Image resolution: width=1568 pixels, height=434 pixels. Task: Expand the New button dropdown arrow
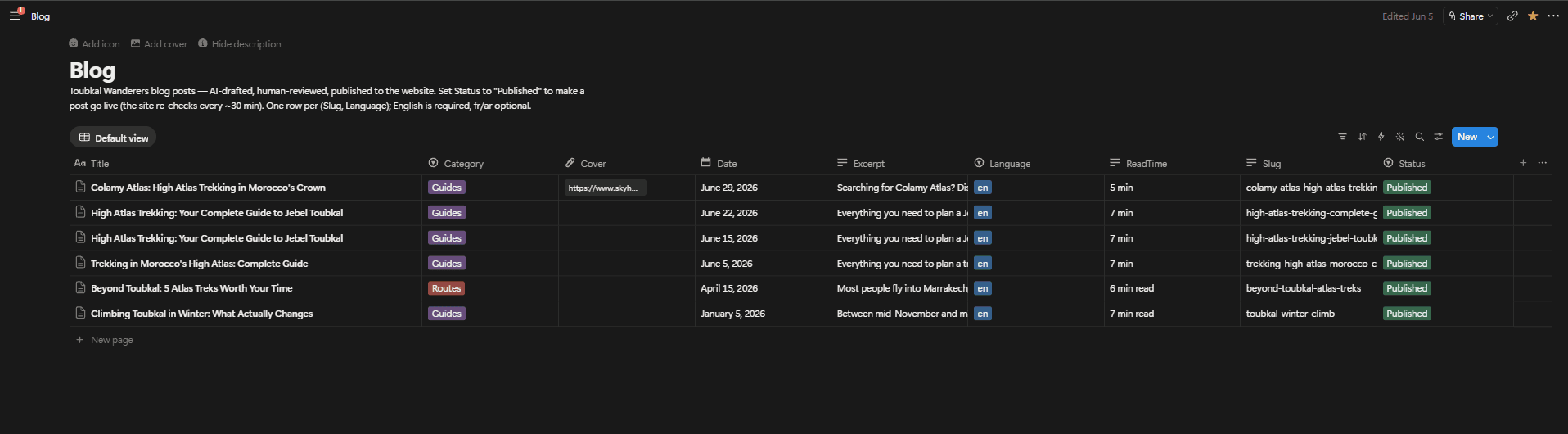(1491, 137)
